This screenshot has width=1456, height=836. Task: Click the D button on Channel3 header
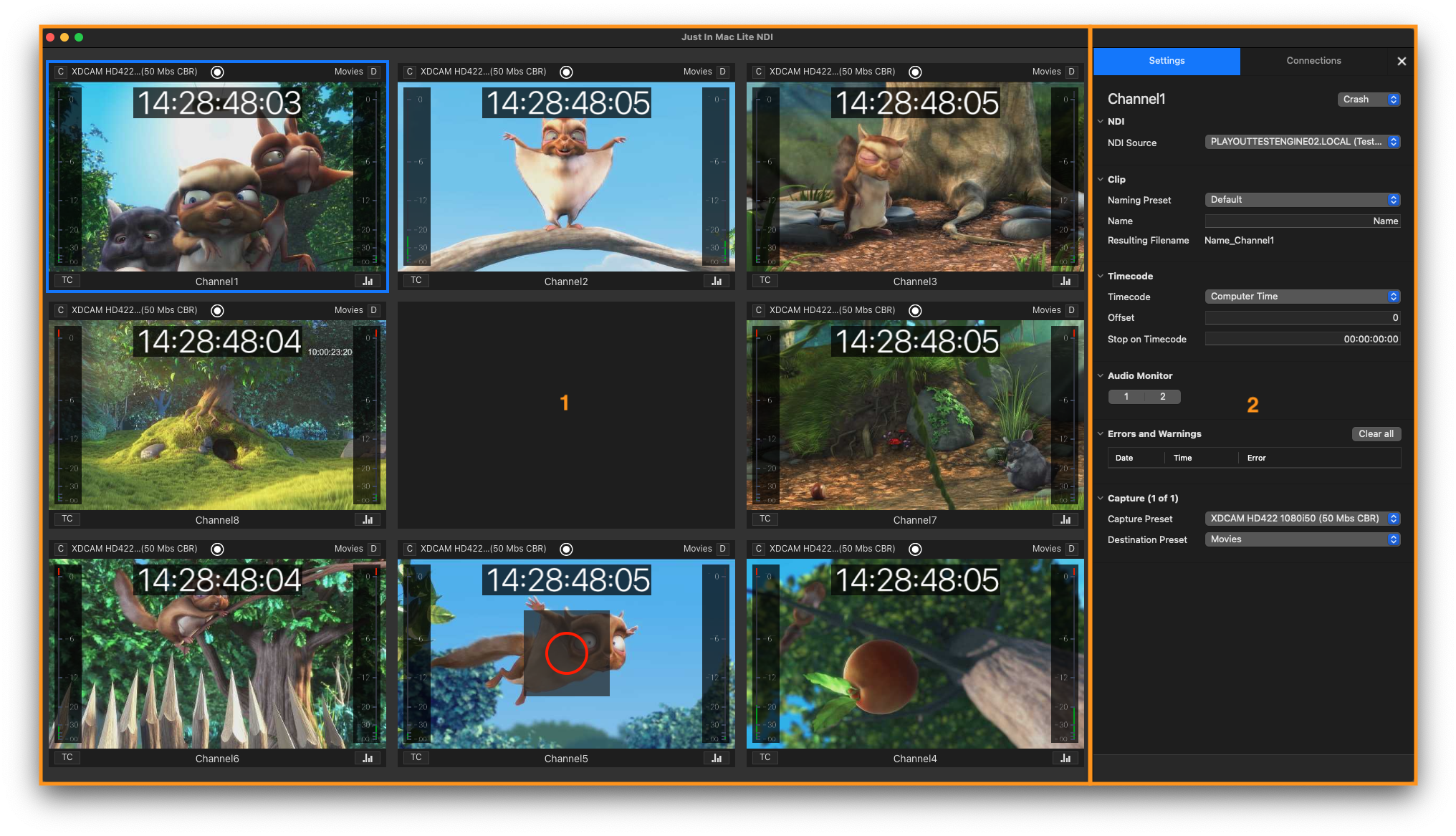point(1071,72)
